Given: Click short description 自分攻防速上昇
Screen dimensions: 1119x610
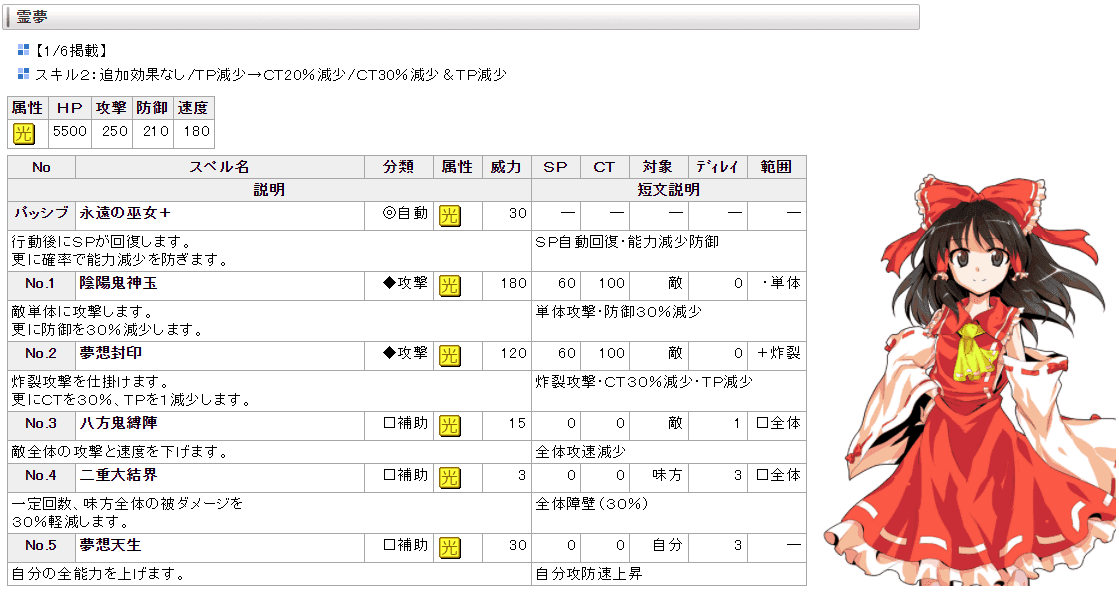Looking at the screenshot, I should (x=589, y=574).
